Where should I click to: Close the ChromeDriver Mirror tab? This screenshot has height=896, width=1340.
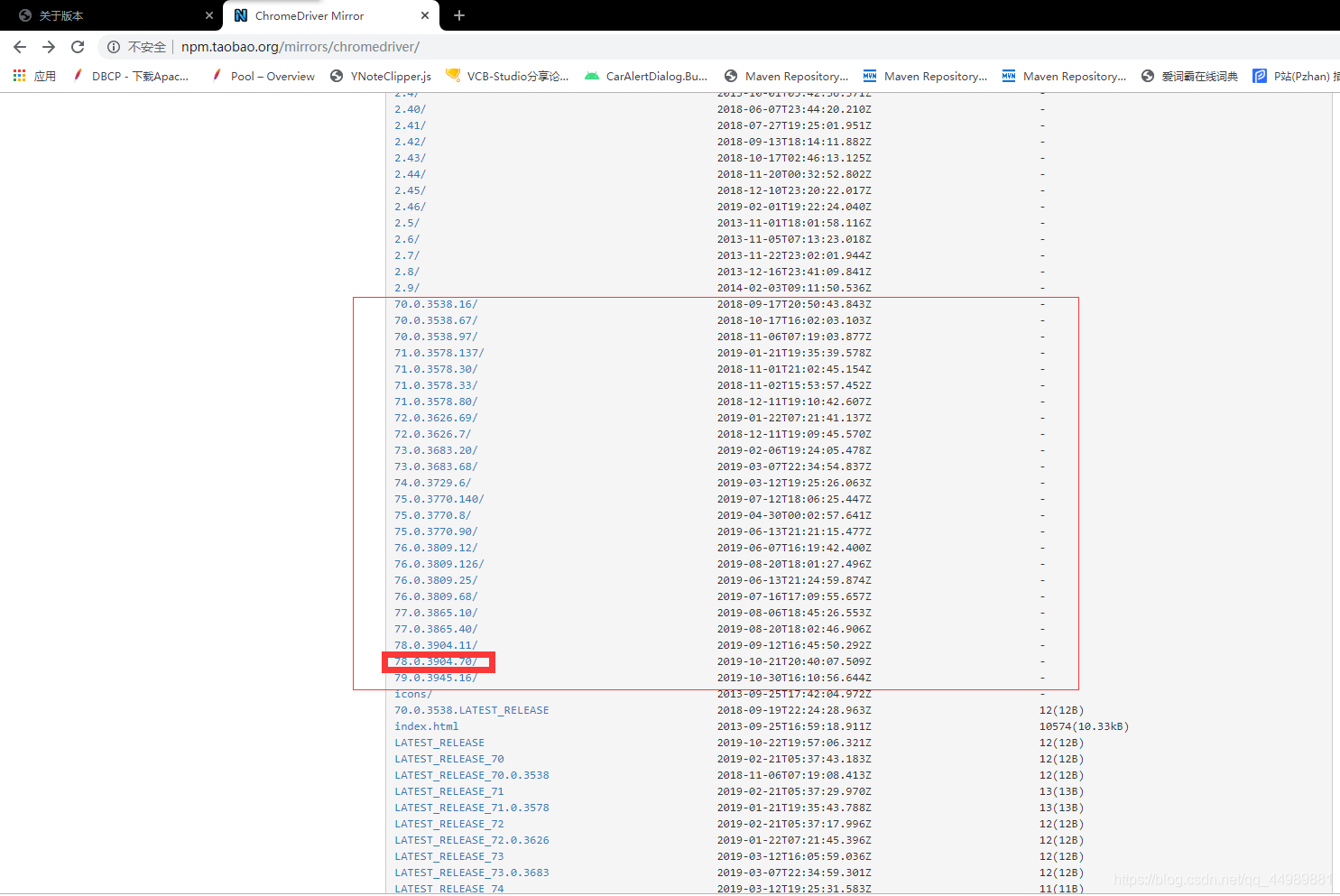(x=425, y=15)
